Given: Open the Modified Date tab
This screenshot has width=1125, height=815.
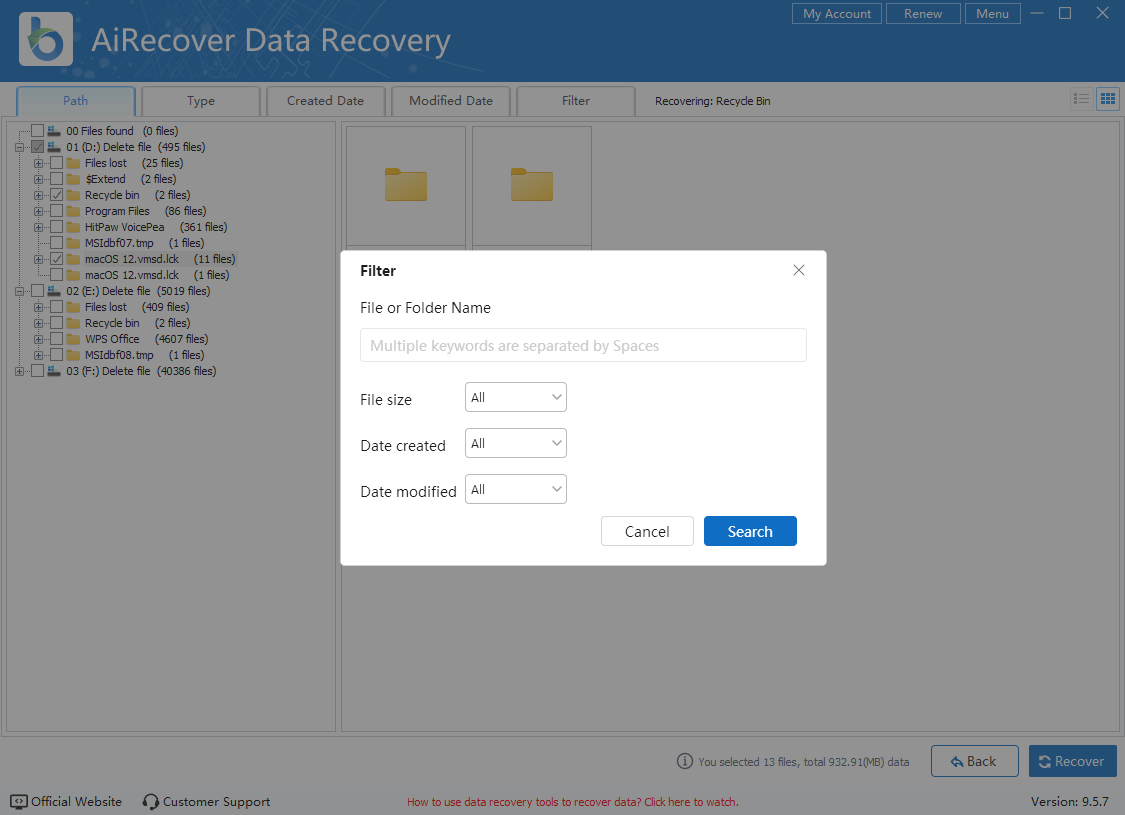Looking at the screenshot, I should pos(450,101).
